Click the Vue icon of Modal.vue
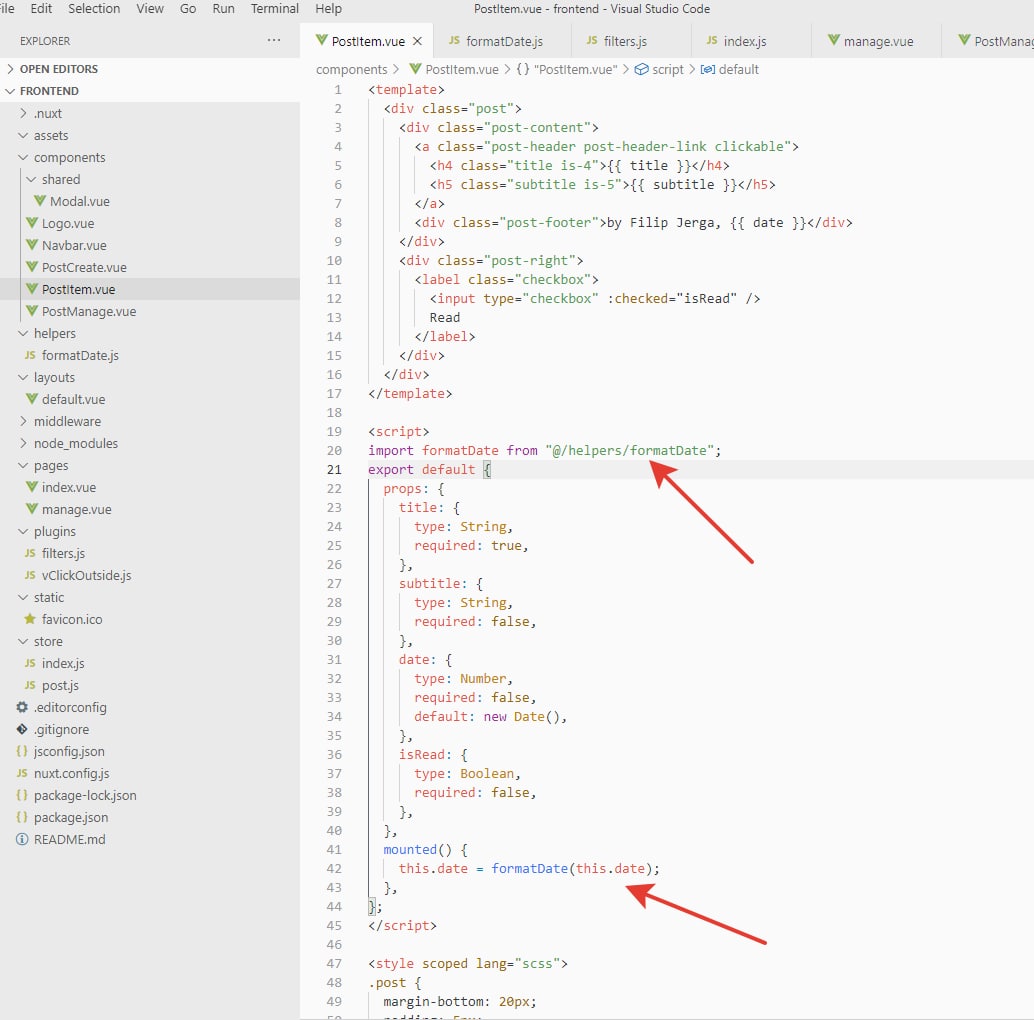This screenshot has width=1034, height=1020. click(x=40, y=201)
